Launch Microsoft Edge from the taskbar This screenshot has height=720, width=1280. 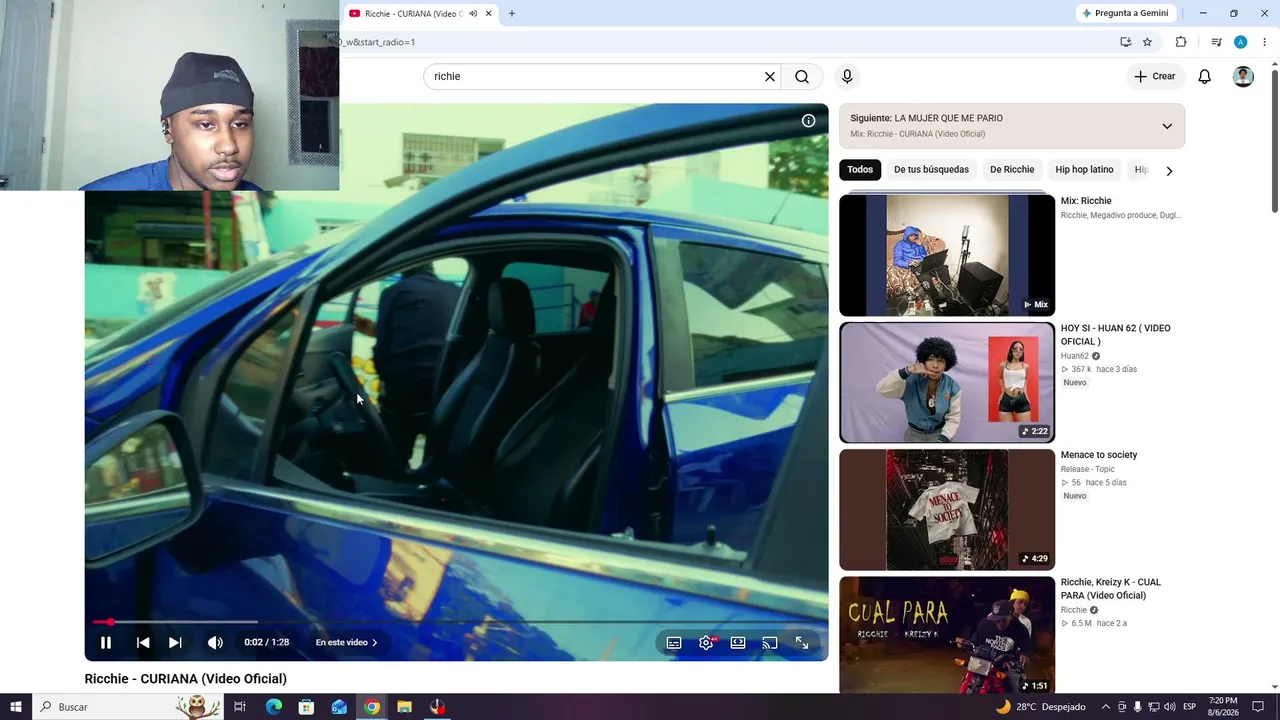tap(274, 707)
